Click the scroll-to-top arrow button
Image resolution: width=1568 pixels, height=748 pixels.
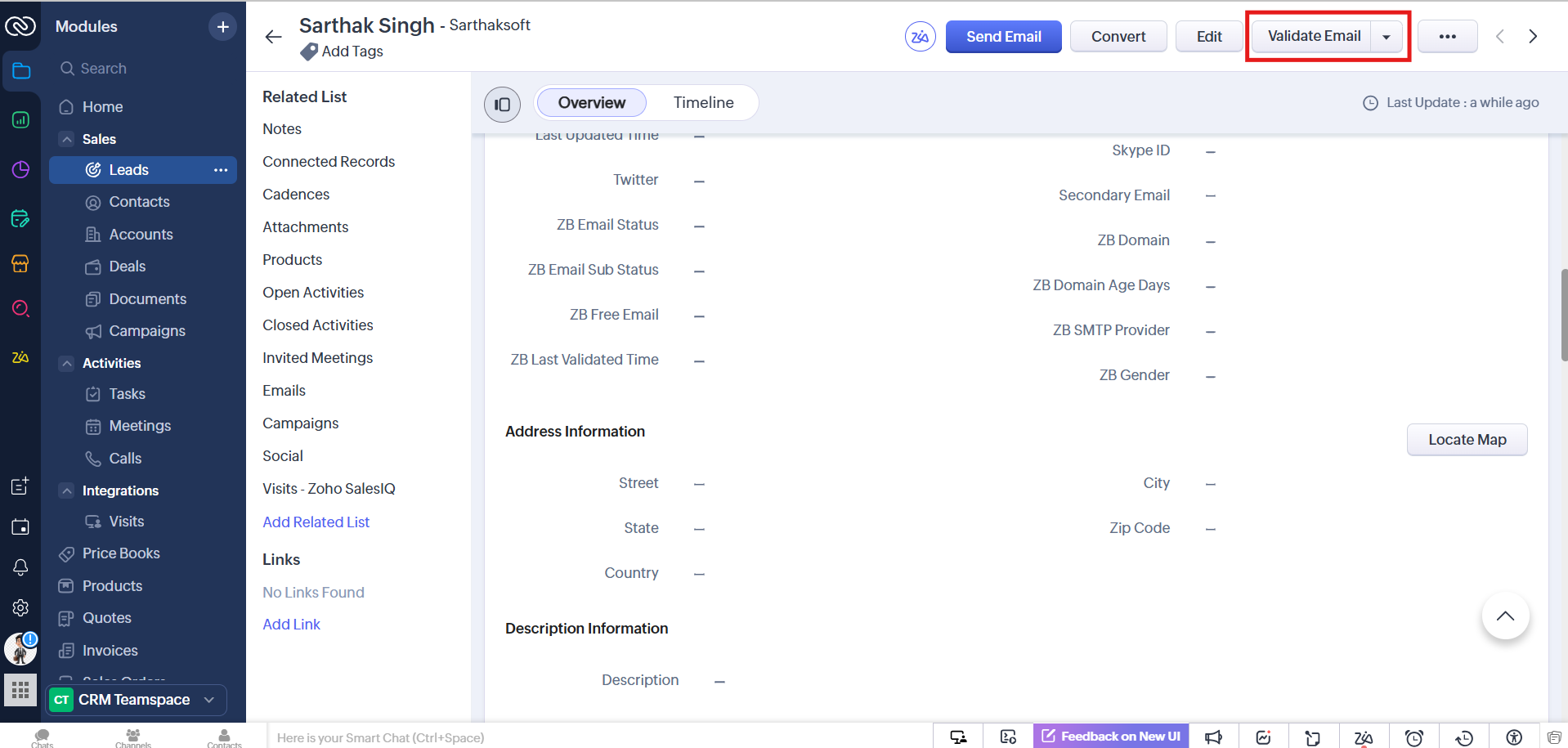[1504, 616]
